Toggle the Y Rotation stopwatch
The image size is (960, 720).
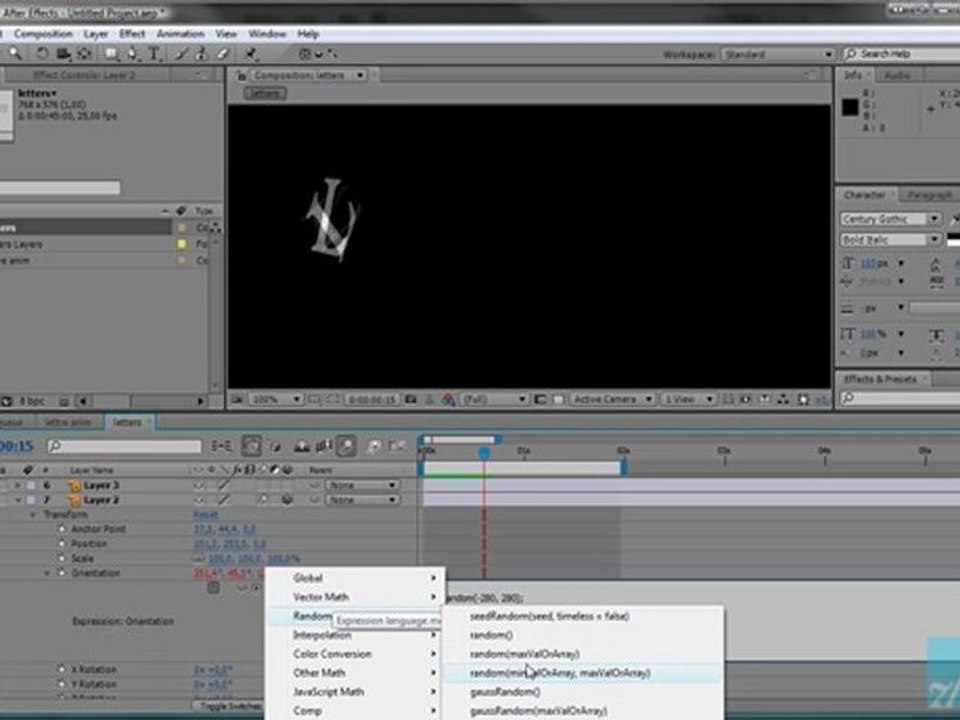[61, 684]
